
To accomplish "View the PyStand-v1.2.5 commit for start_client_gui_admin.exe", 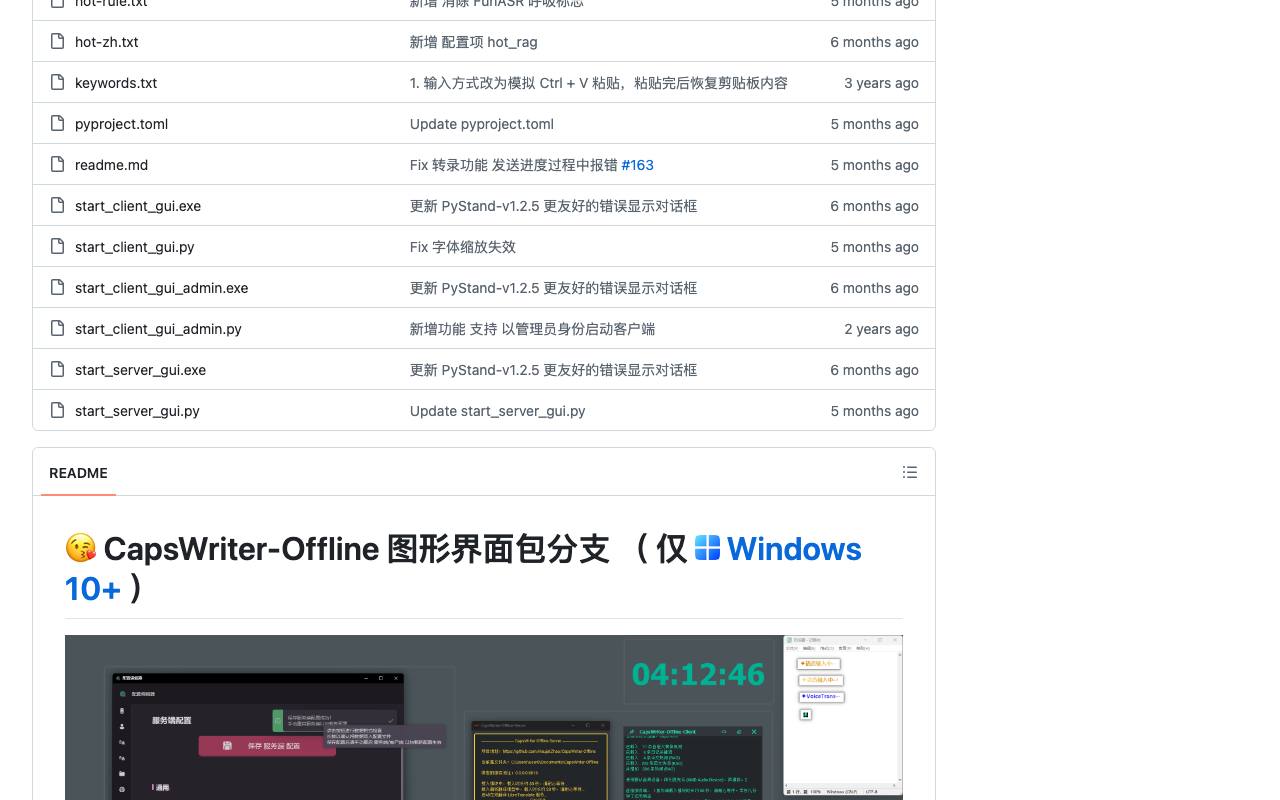I will click(553, 288).
